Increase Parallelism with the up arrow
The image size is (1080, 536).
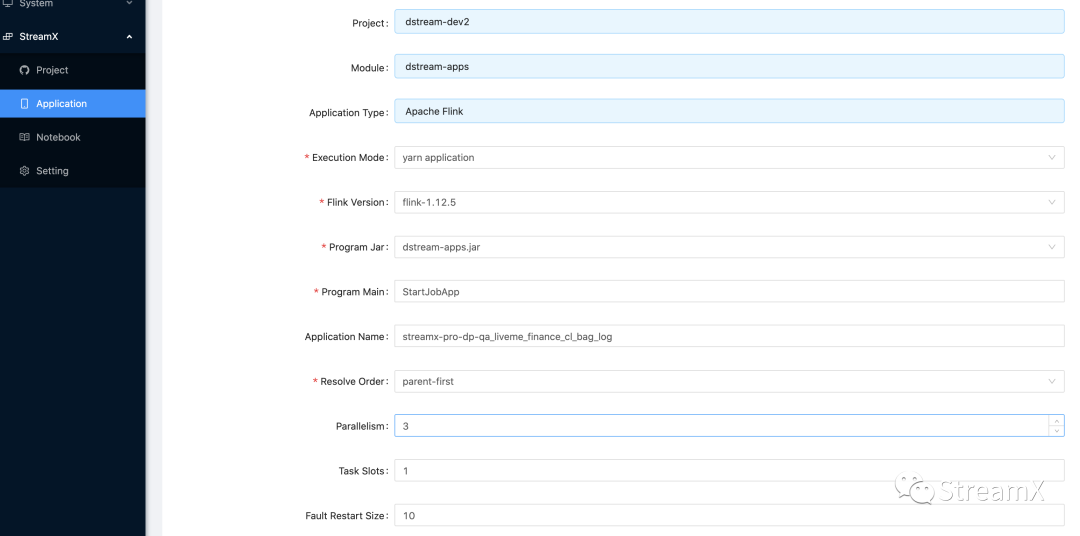tap(1056, 421)
